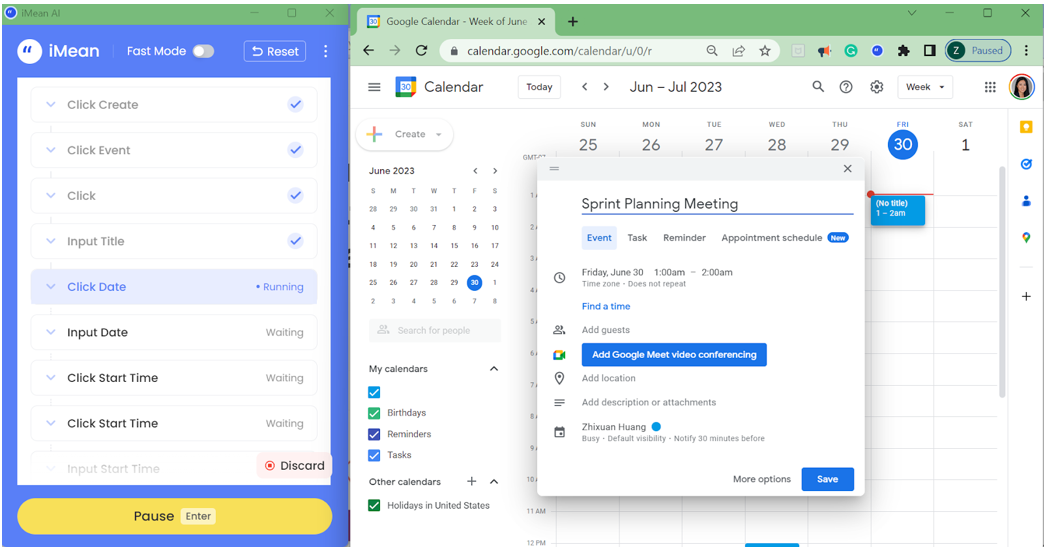Open Google Maps in the side panel
Viewport: 1045px width, 547px height.
point(1026,237)
